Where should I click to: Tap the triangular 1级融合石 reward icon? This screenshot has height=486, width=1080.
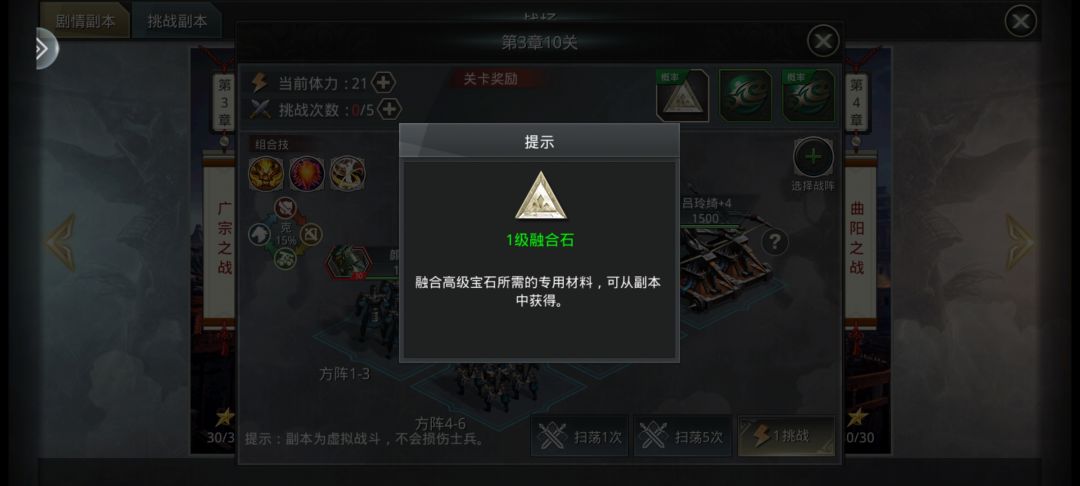click(683, 96)
